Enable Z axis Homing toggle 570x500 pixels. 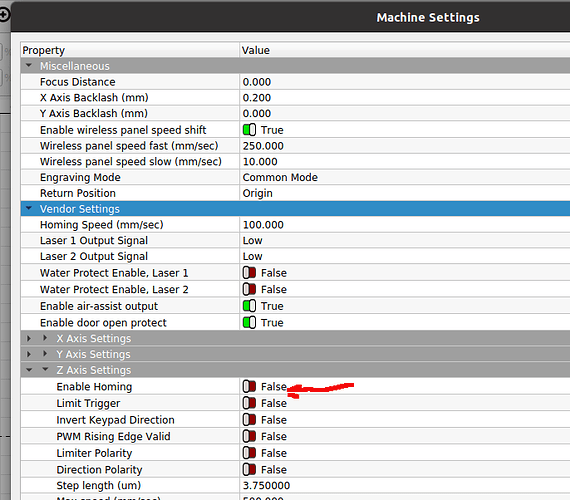(249, 387)
